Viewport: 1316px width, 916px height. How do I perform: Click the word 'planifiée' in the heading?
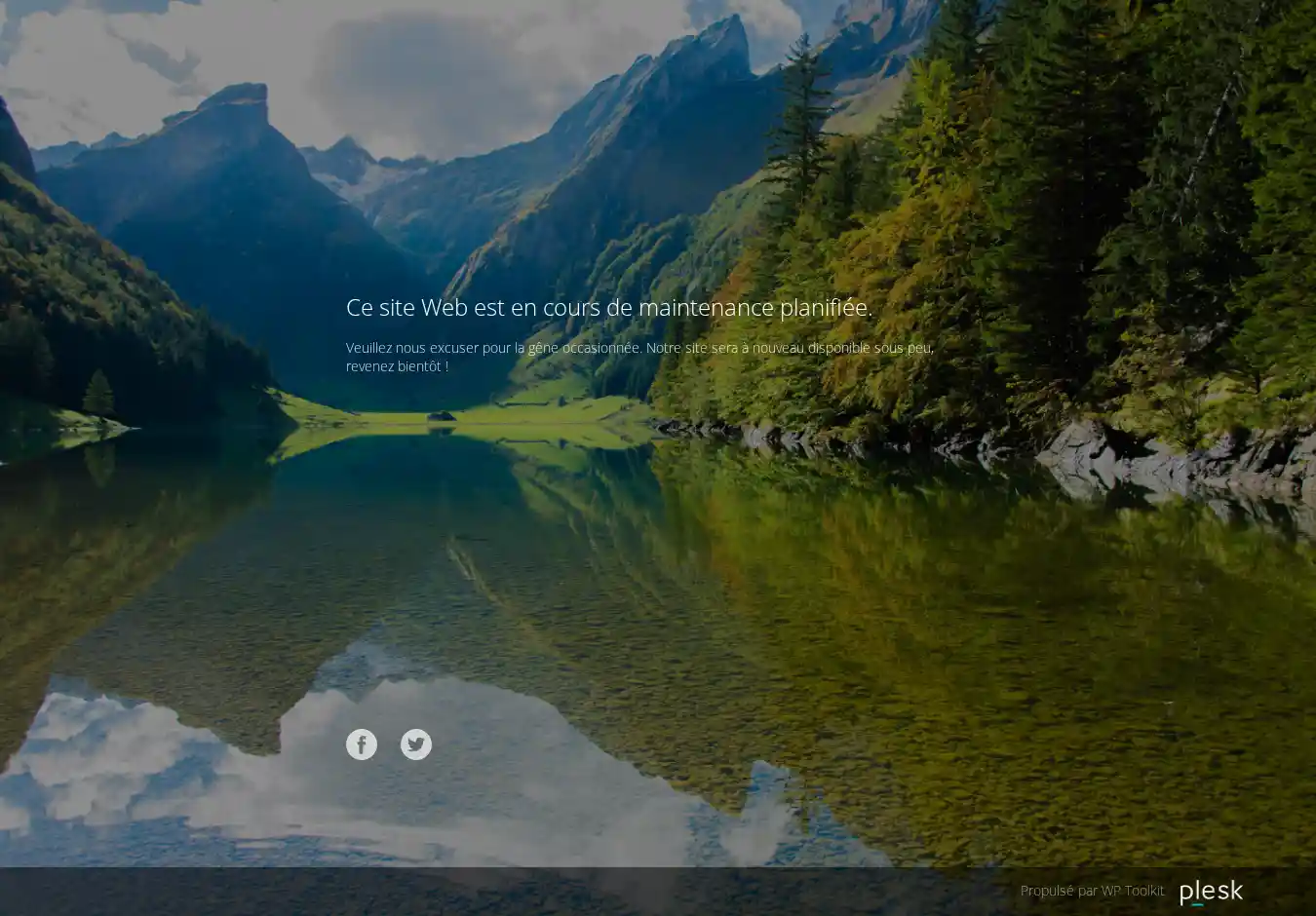[x=825, y=308]
